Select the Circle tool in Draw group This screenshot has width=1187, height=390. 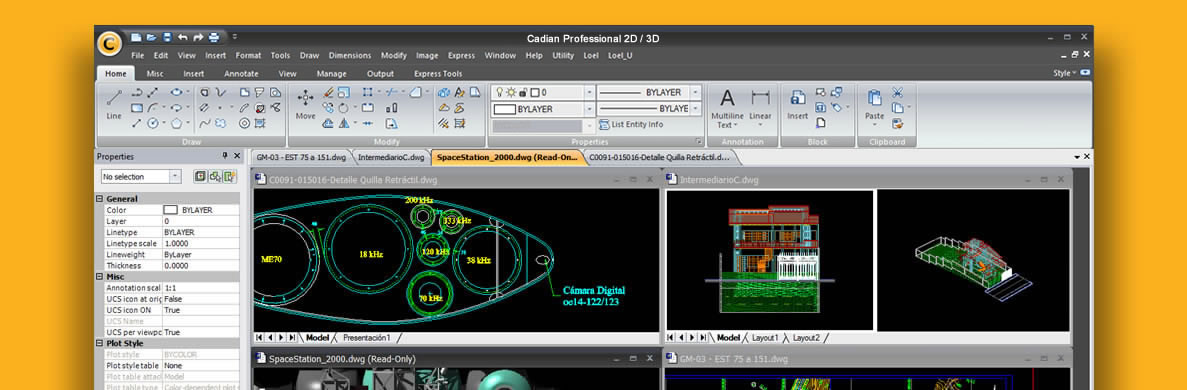[153, 123]
